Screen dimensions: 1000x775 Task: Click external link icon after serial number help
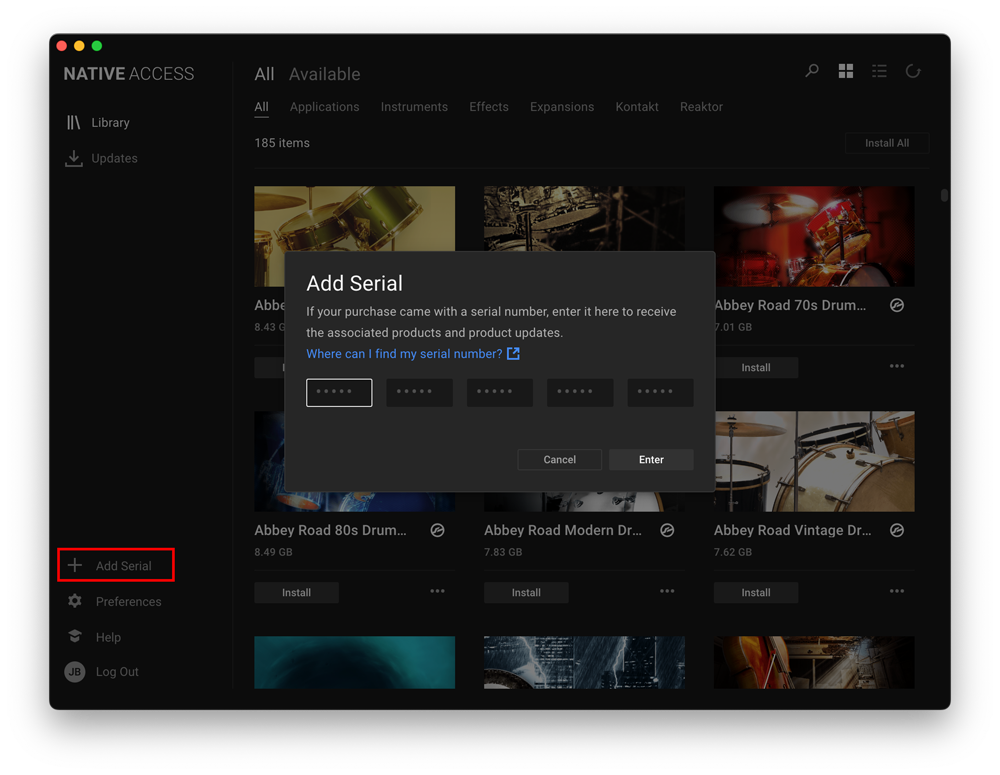pyautogui.click(x=513, y=353)
